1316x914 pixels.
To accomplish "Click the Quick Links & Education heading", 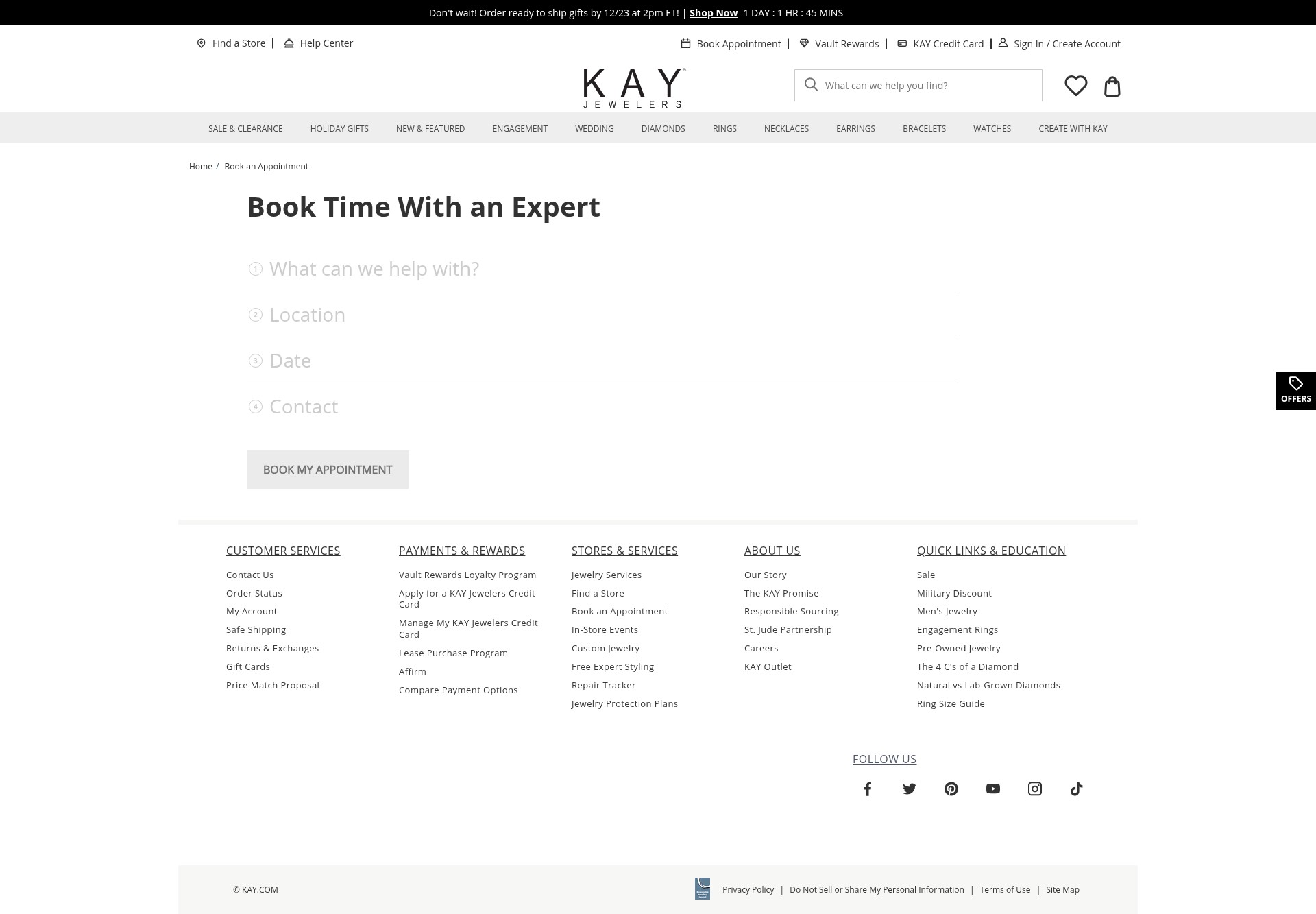I will coord(991,551).
